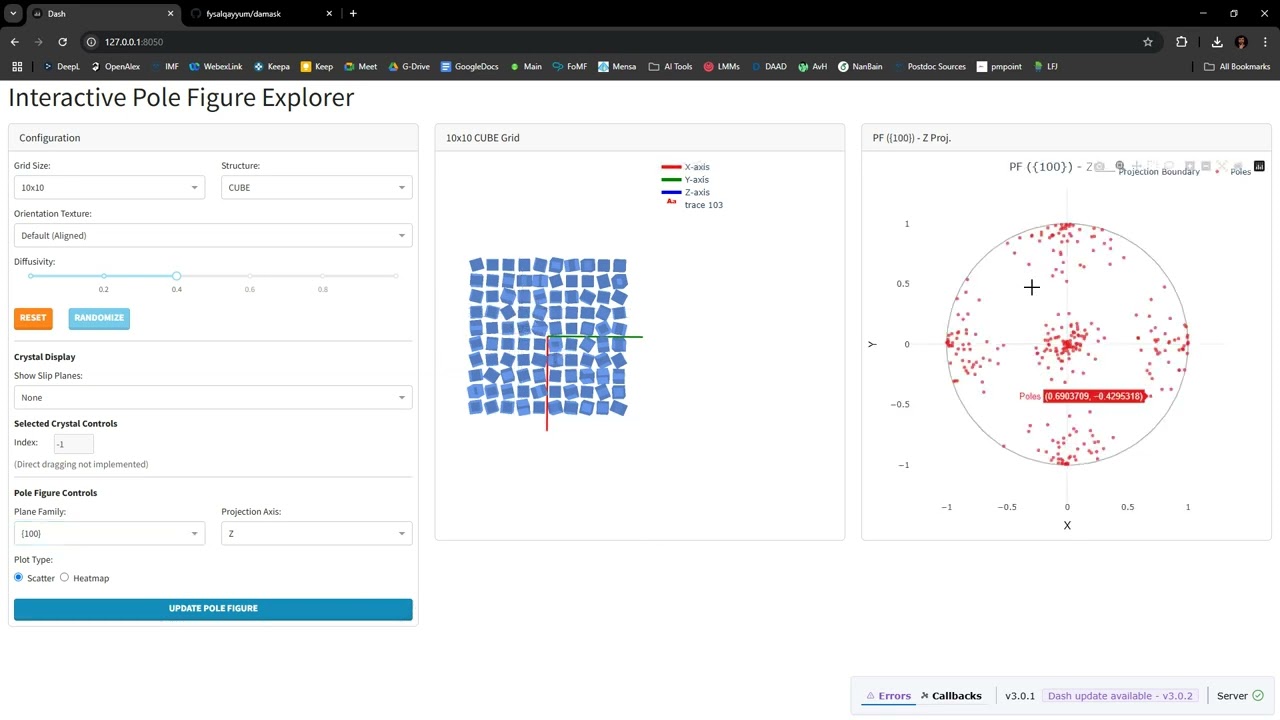Open the Chrome three-dot menu

click(x=1265, y=42)
